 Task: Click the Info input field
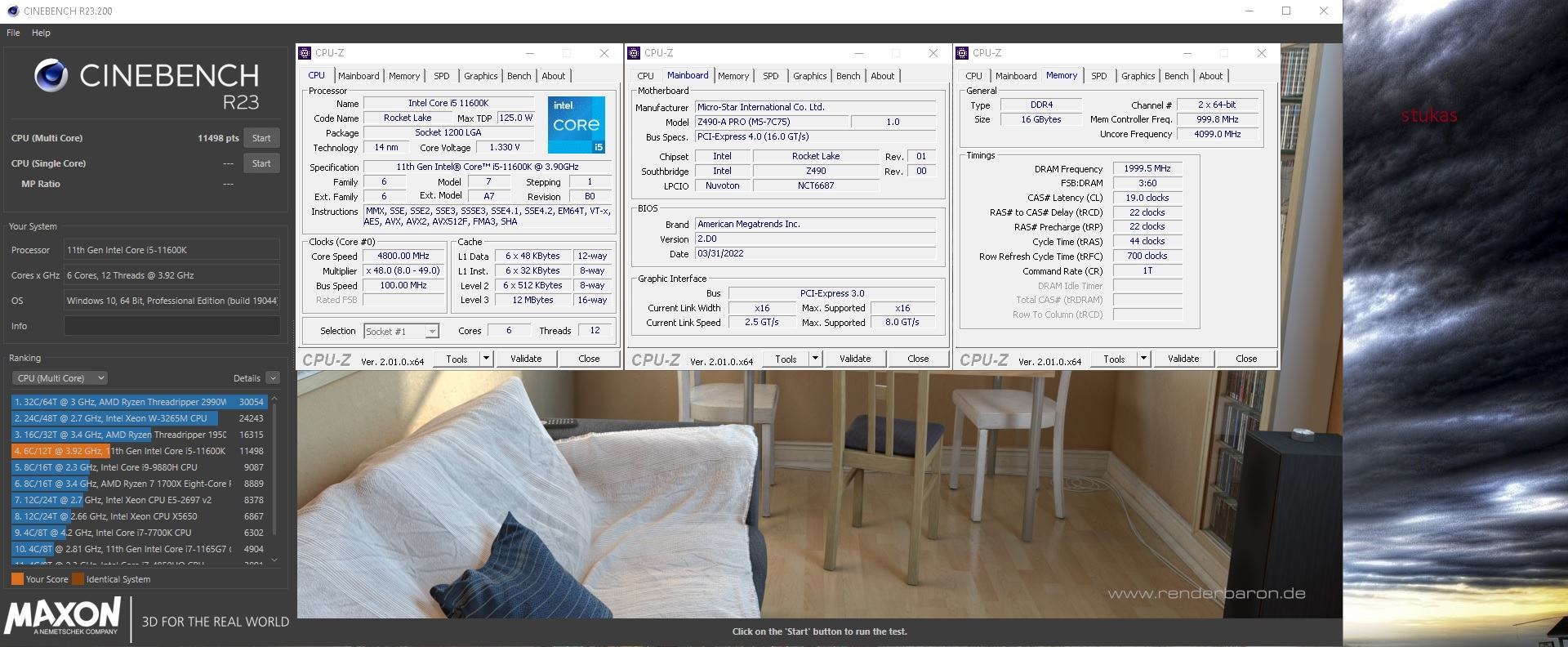172,326
